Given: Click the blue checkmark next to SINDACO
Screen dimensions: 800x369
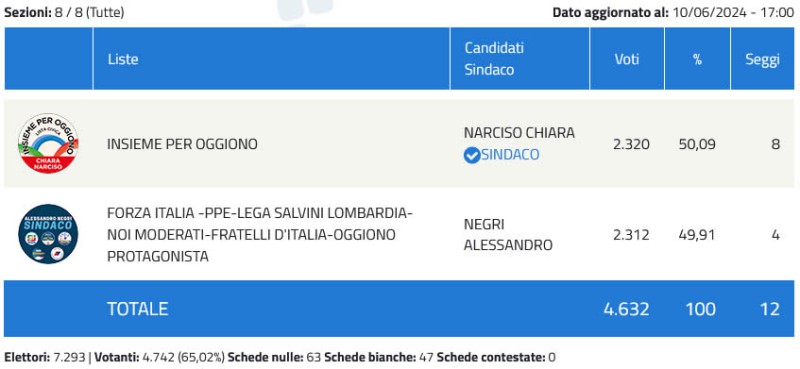Looking at the screenshot, I should click(x=472, y=155).
